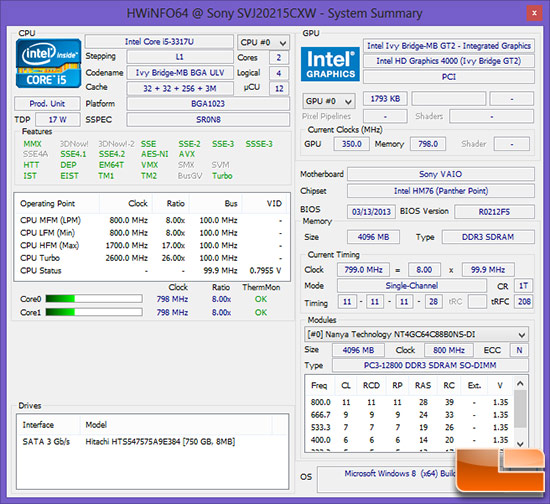Click the tRFC 208 field
Image resolution: width=550 pixels, height=504 pixels.
[x=523, y=301]
